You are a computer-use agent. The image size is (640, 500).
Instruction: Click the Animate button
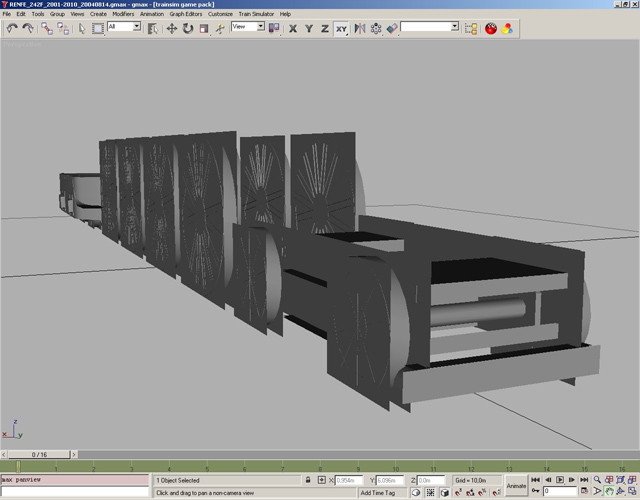click(516, 485)
